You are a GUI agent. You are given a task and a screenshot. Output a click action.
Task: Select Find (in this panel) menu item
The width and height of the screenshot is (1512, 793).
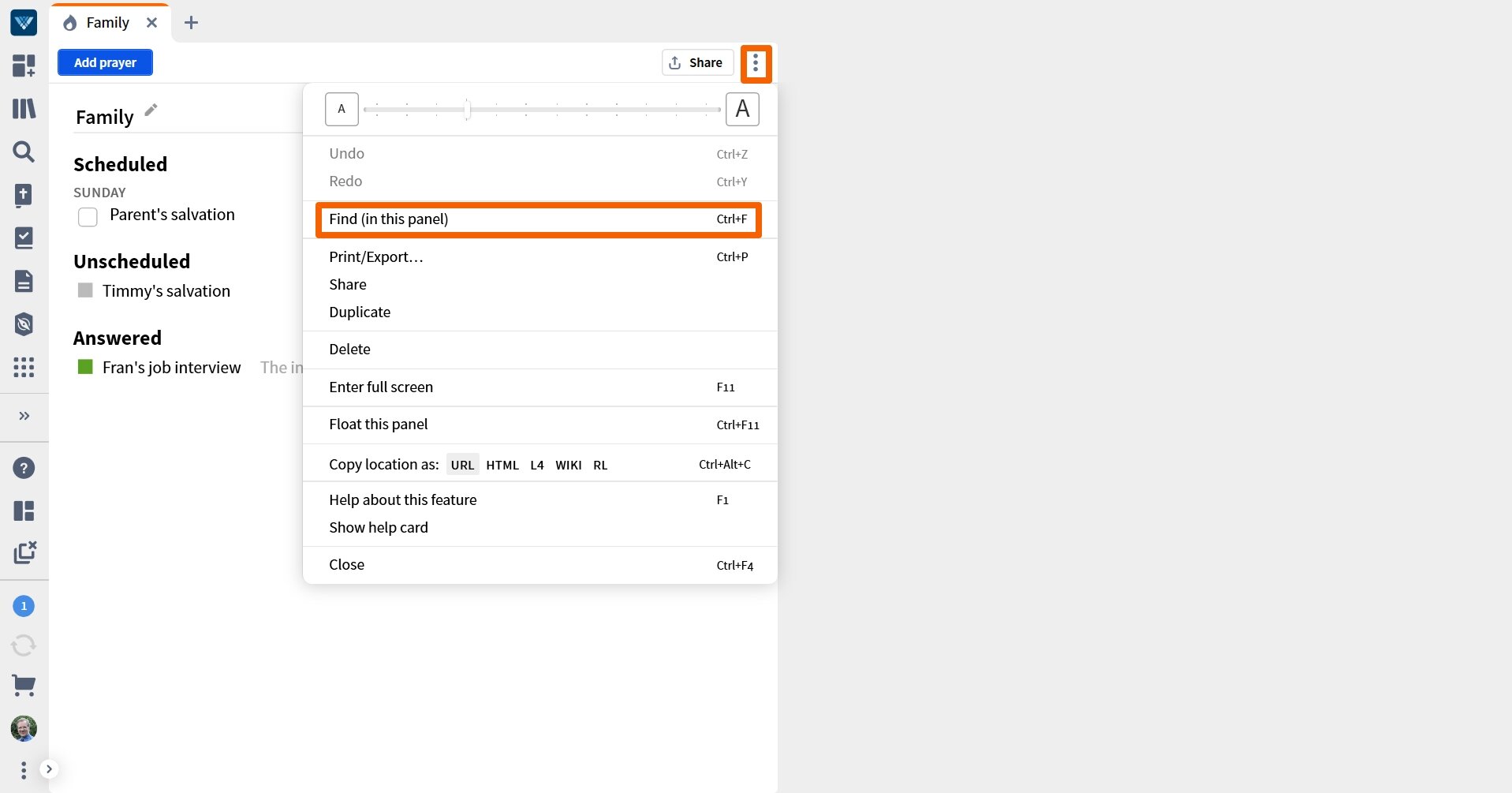pos(539,219)
